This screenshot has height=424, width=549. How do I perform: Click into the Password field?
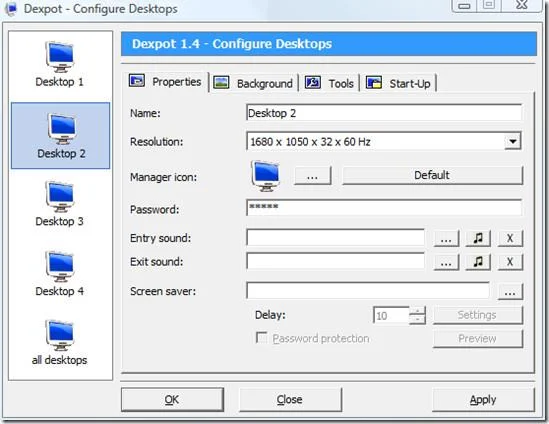point(384,208)
